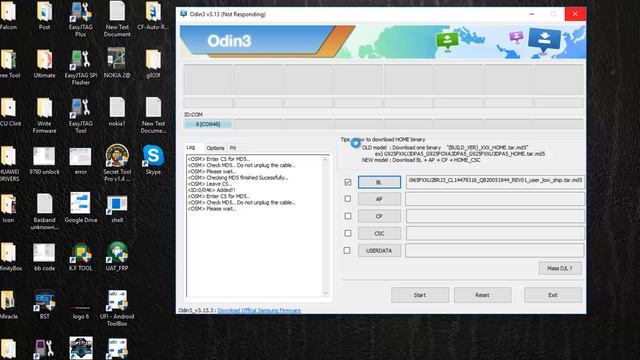Open the NOKIA 2@ desktop icon
Image resolution: width=640 pixels, height=360 pixels.
117,63
